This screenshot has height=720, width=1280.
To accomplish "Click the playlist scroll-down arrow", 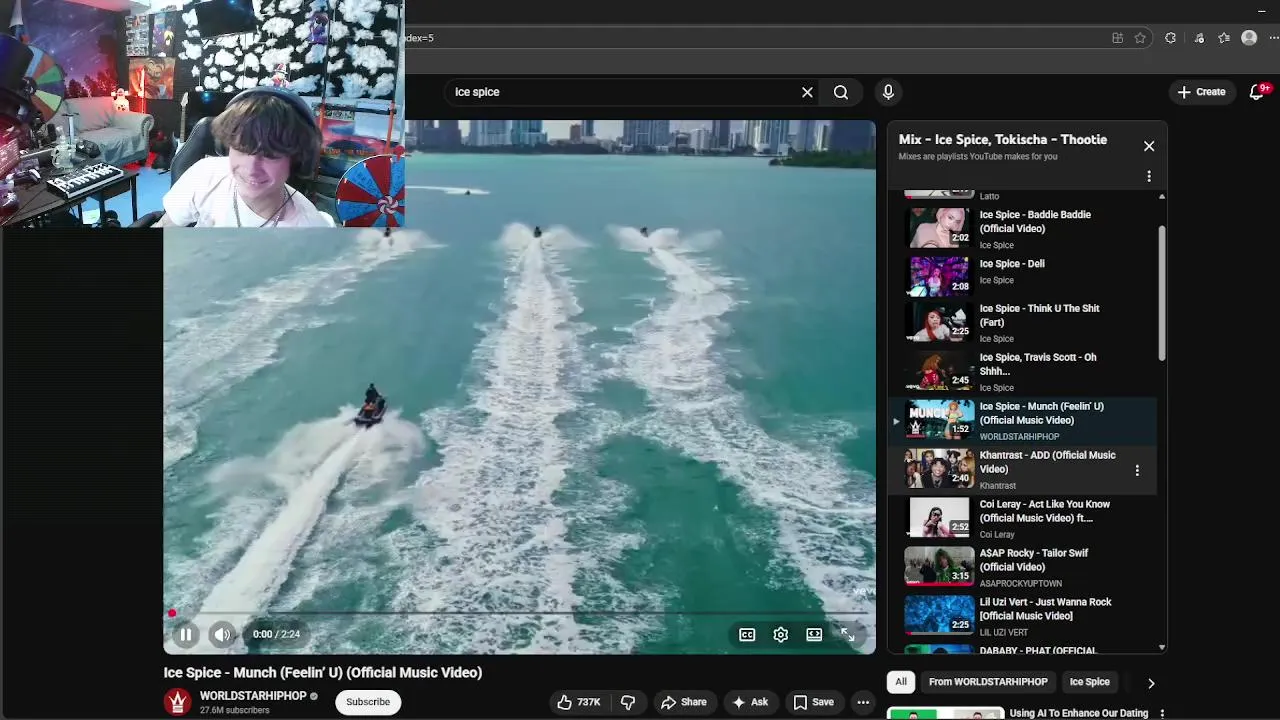I will coord(1162,647).
